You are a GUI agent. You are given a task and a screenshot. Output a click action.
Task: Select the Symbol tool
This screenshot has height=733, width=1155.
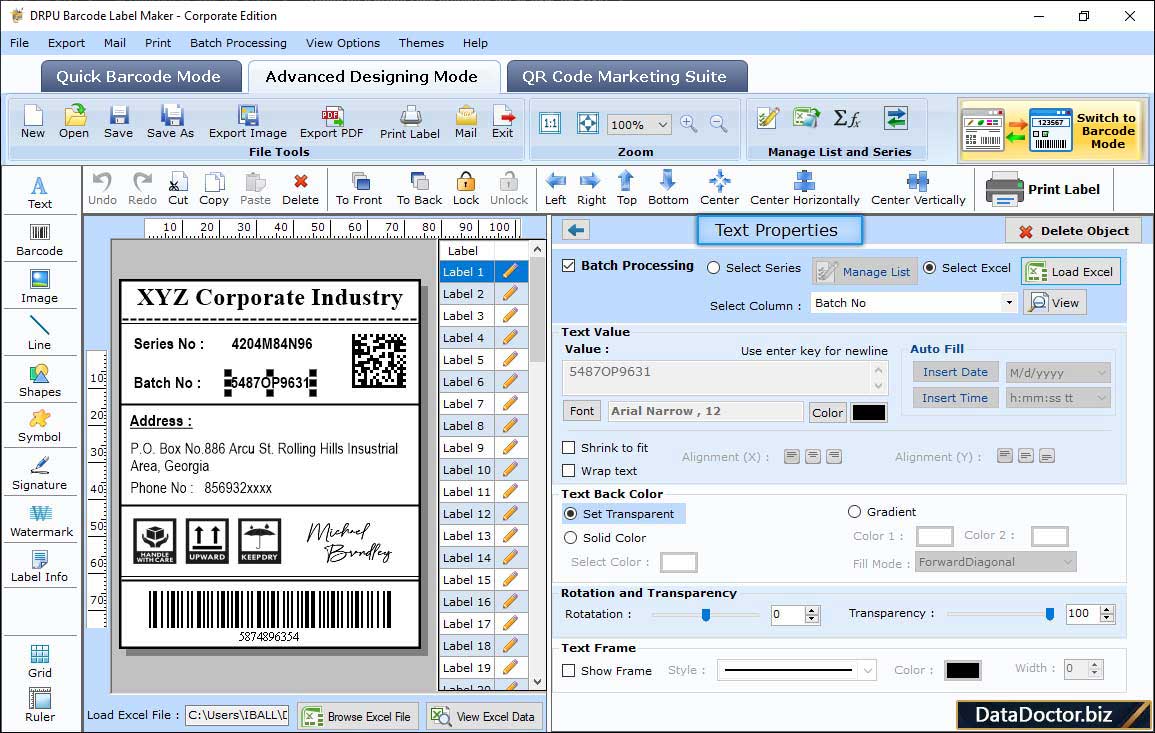click(x=40, y=426)
